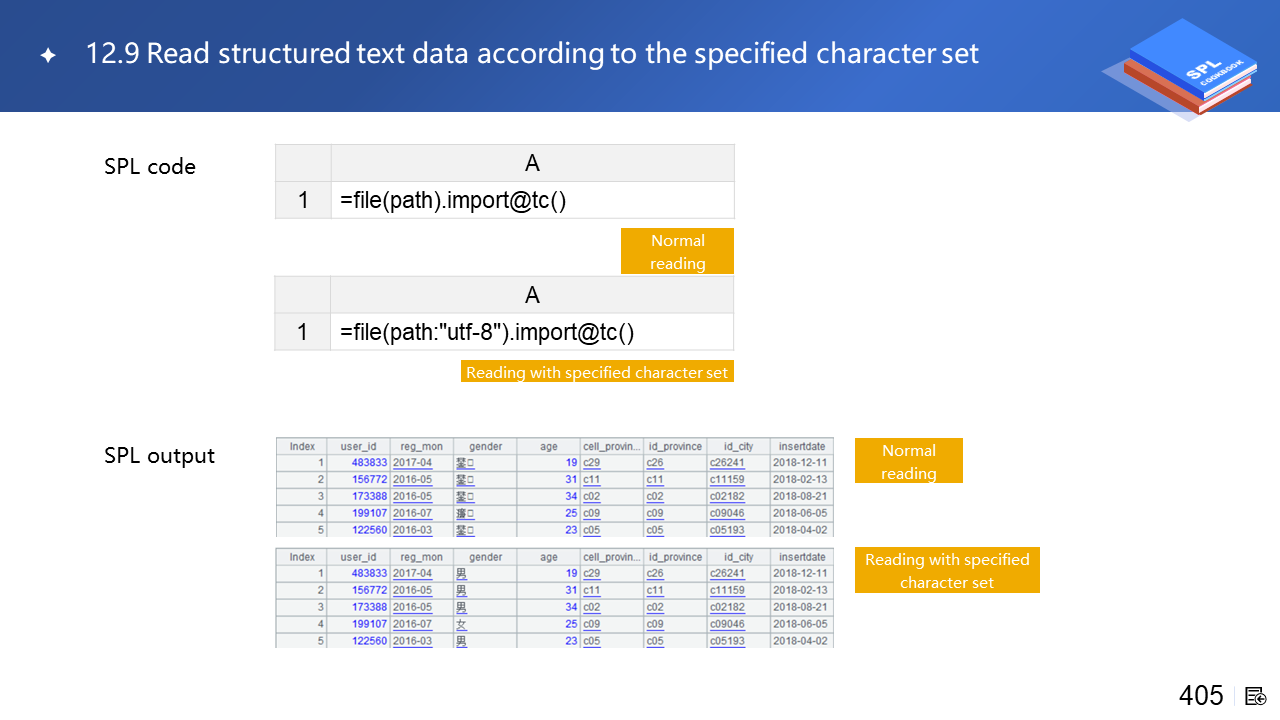Click row number 1 of the first code table
The width and height of the screenshot is (1280, 720).
303,200
